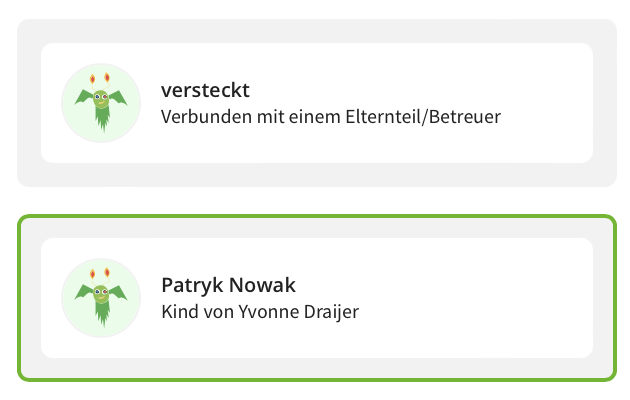Click the monster's antennae on versteckt avatar
Image resolution: width=630 pixels, height=400 pixels.
click(100, 81)
